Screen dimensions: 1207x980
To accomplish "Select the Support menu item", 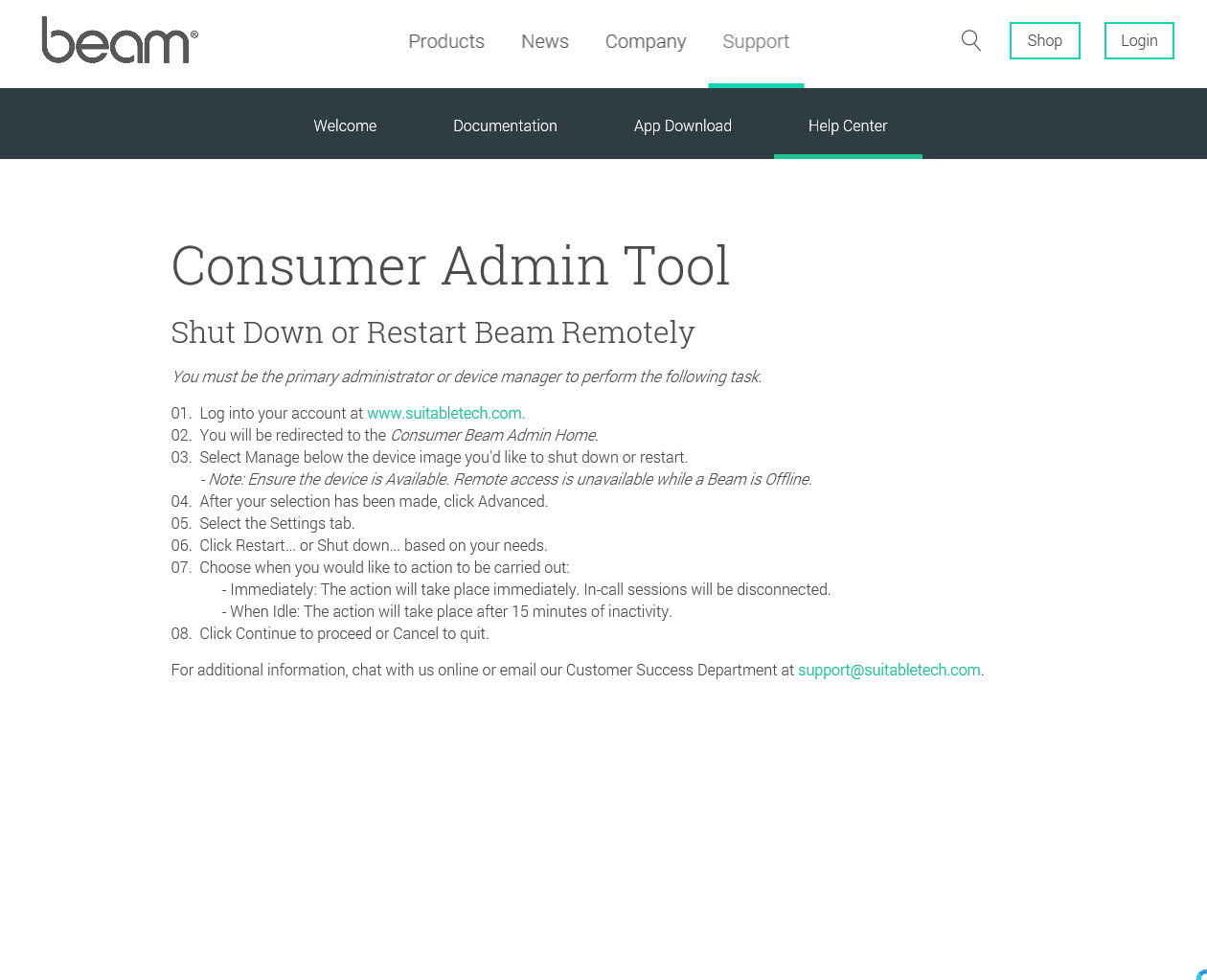I will pyautogui.click(x=756, y=41).
